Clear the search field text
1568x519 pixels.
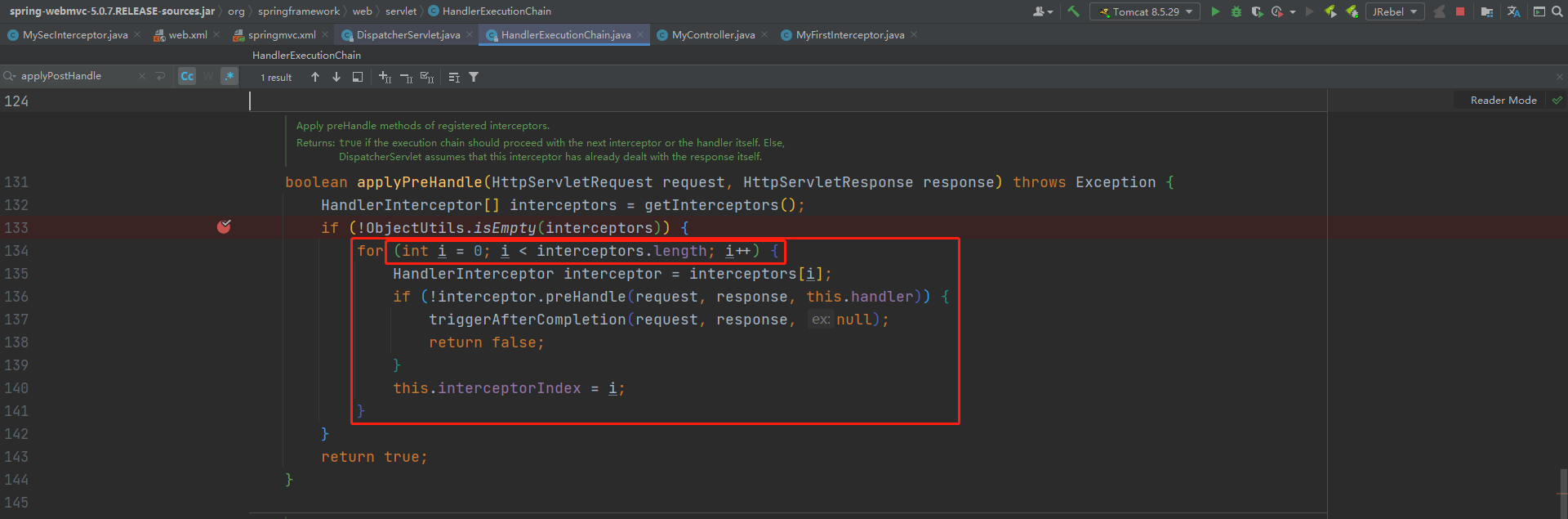[142, 76]
